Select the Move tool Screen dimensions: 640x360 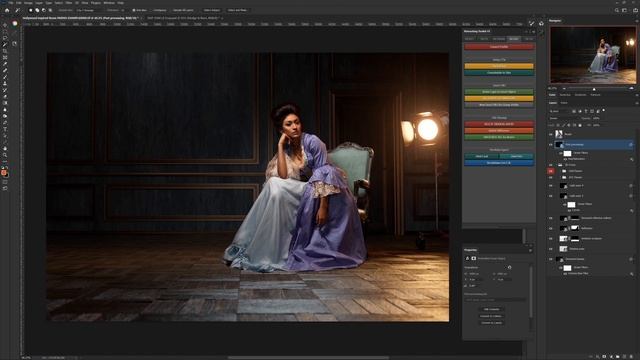click(5, 25)
